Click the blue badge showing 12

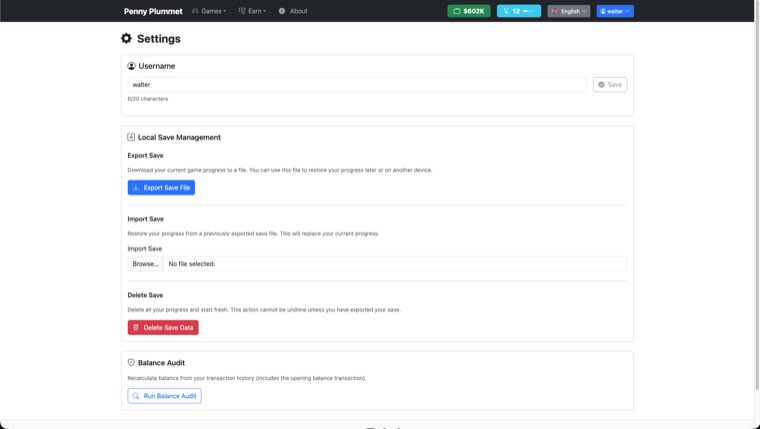pyautogui.click(x=518, y=11)
